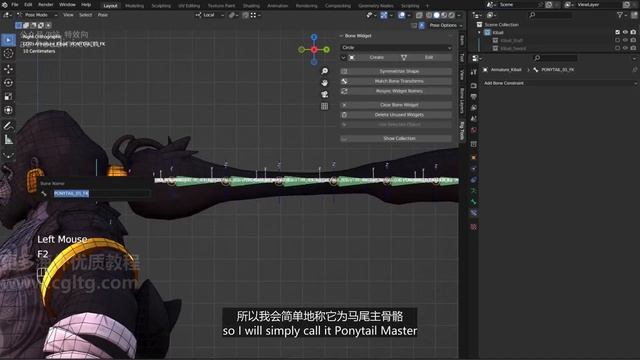Click the navigation gizmo red center axis
Screen dimensions: 640x360
coord(314,49)
